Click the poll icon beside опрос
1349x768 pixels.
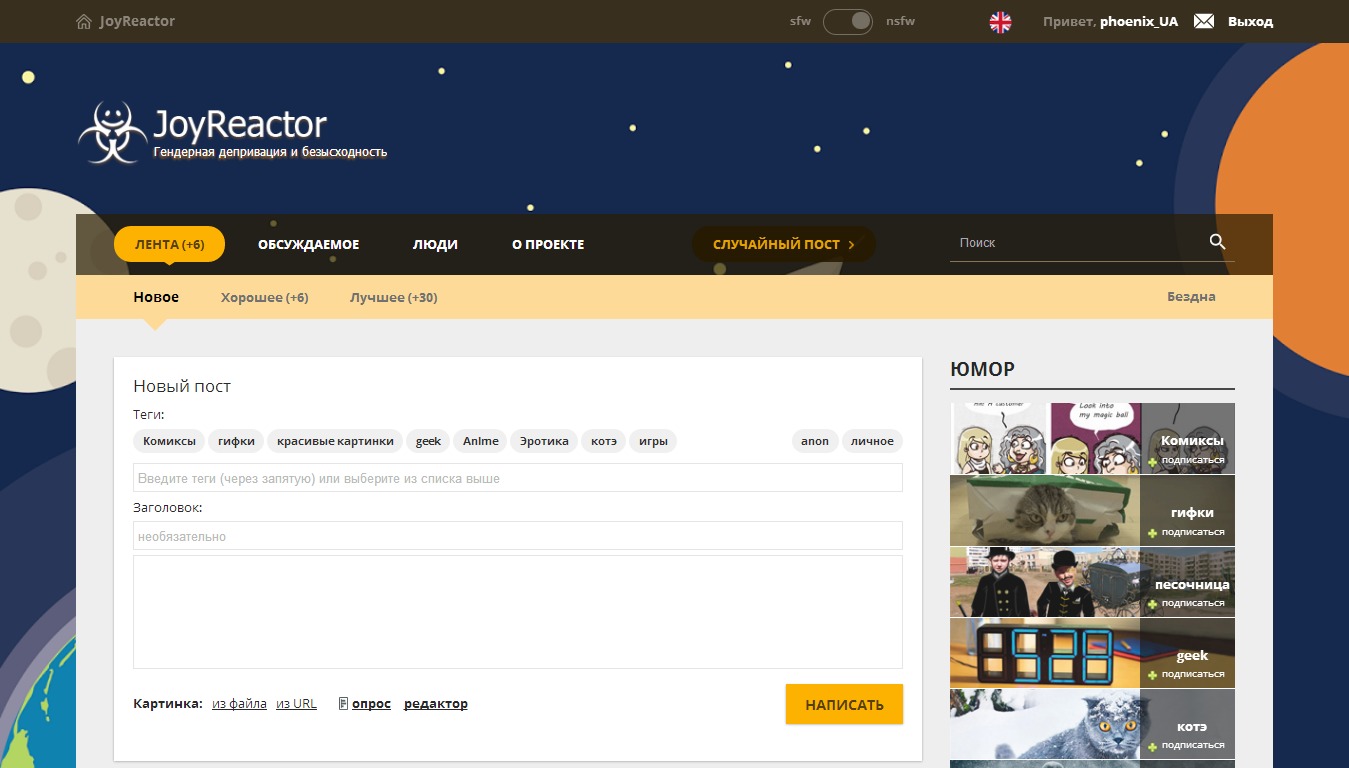pos(342,703)
